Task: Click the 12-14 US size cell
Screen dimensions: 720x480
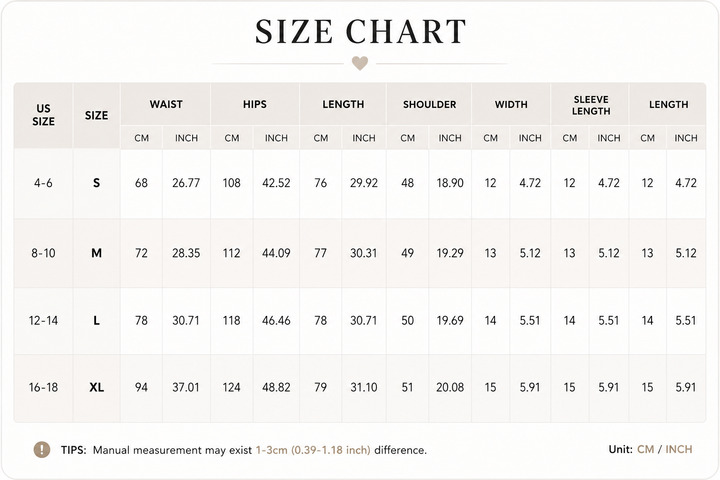Action: tap(43, 320)
